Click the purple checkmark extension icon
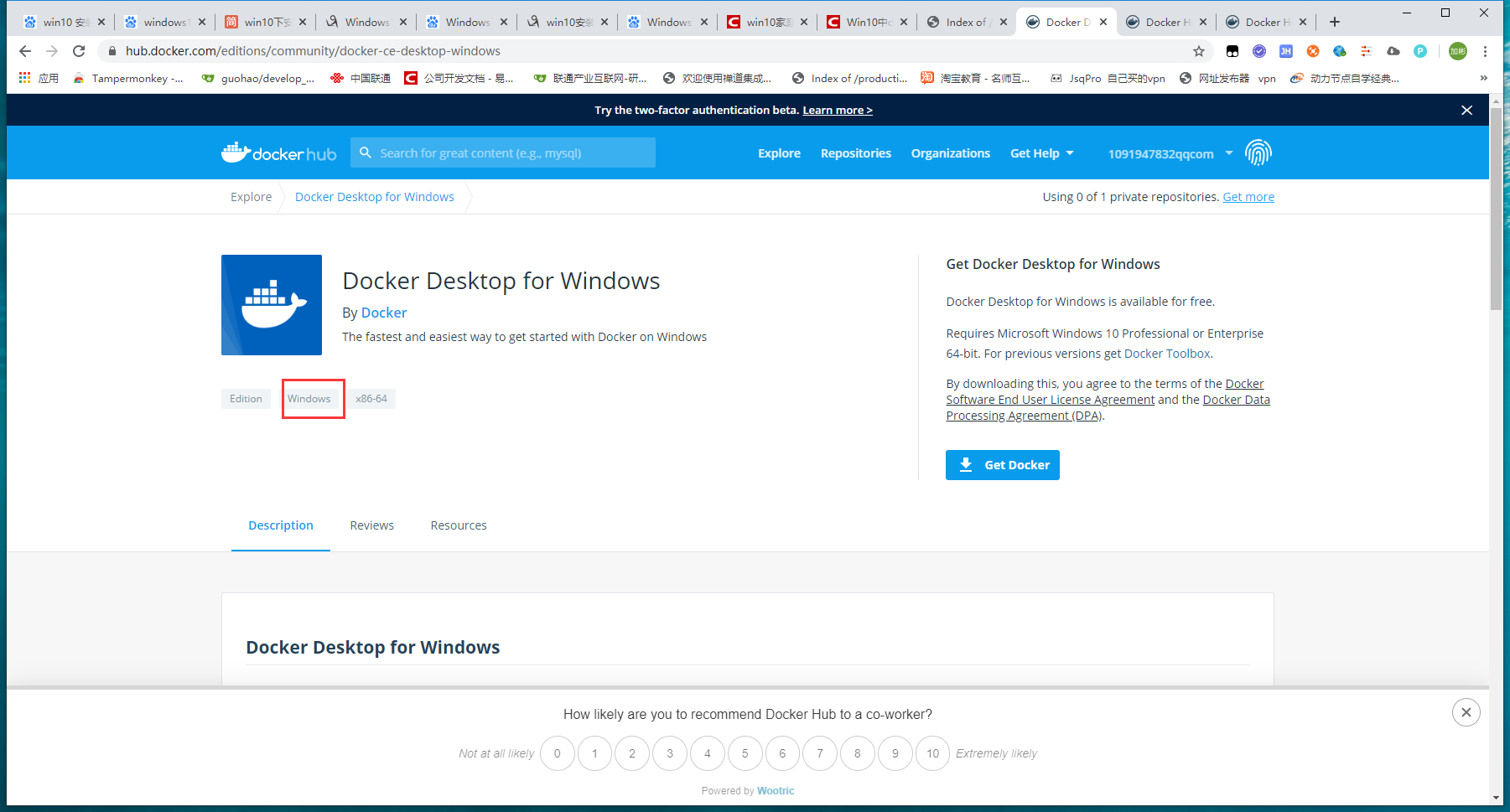The image size is (1510, 812). pos(1259,51)
